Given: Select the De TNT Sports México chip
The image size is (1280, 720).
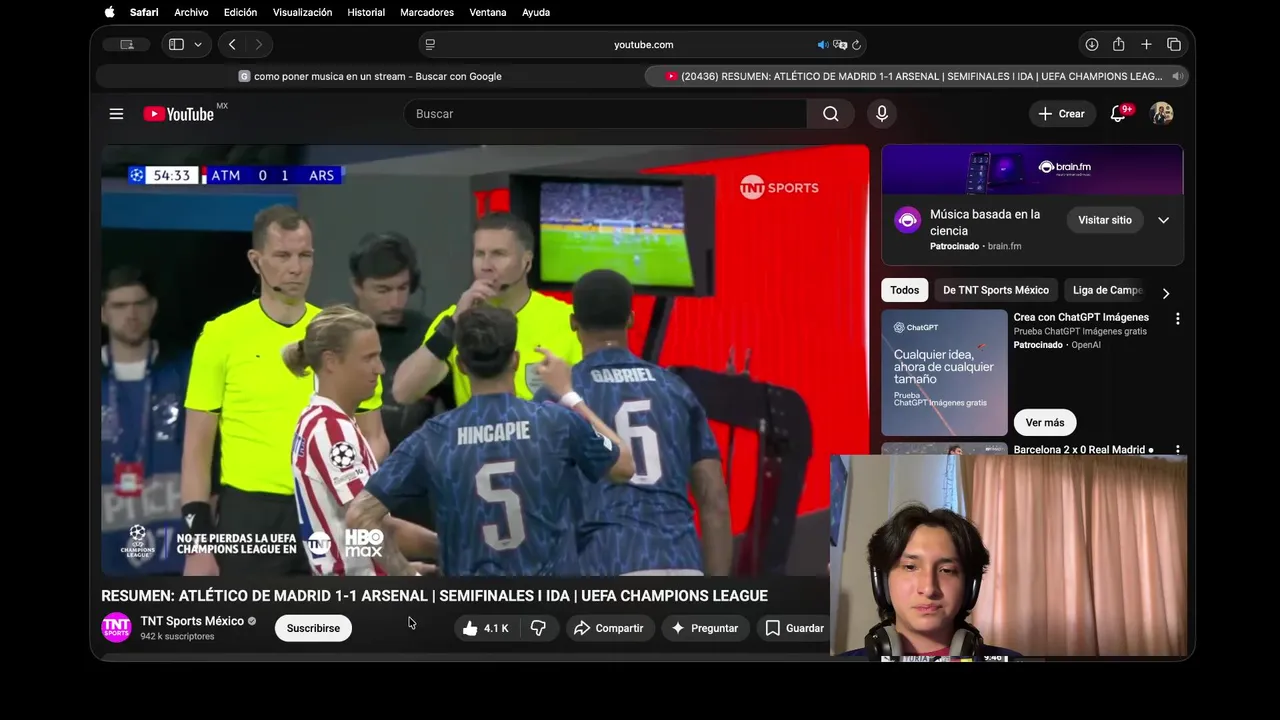Looking at the screenshot, I should [995, 290].
